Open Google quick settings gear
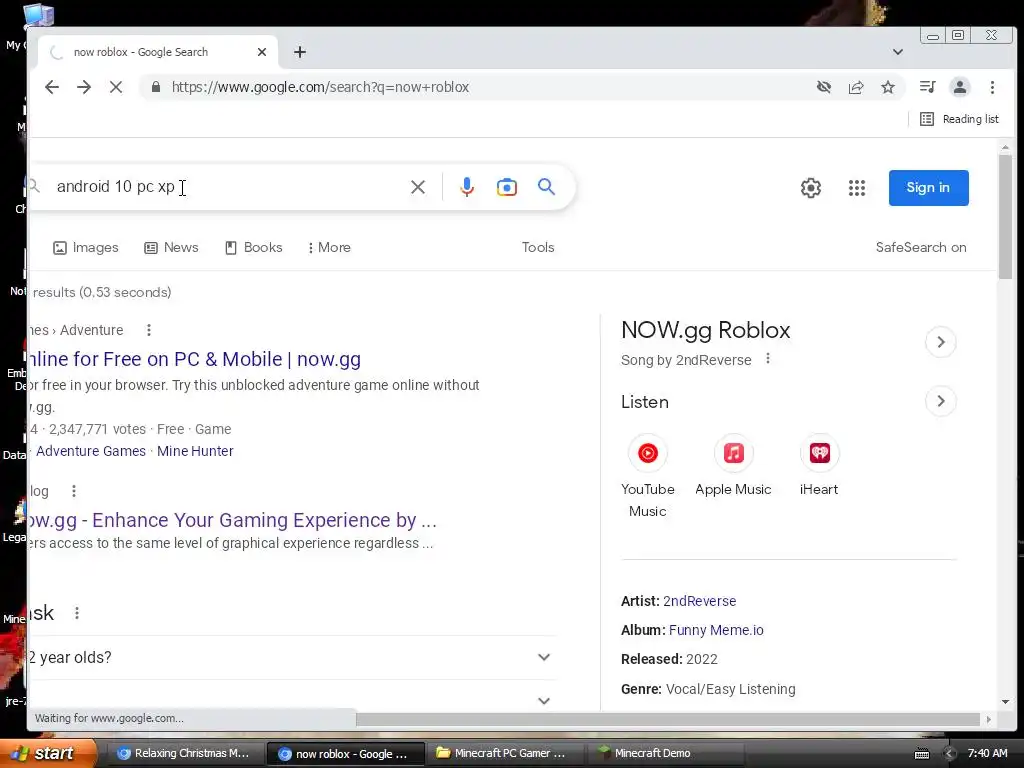This screenshot has width=1024, height=768. pos(810,188)
